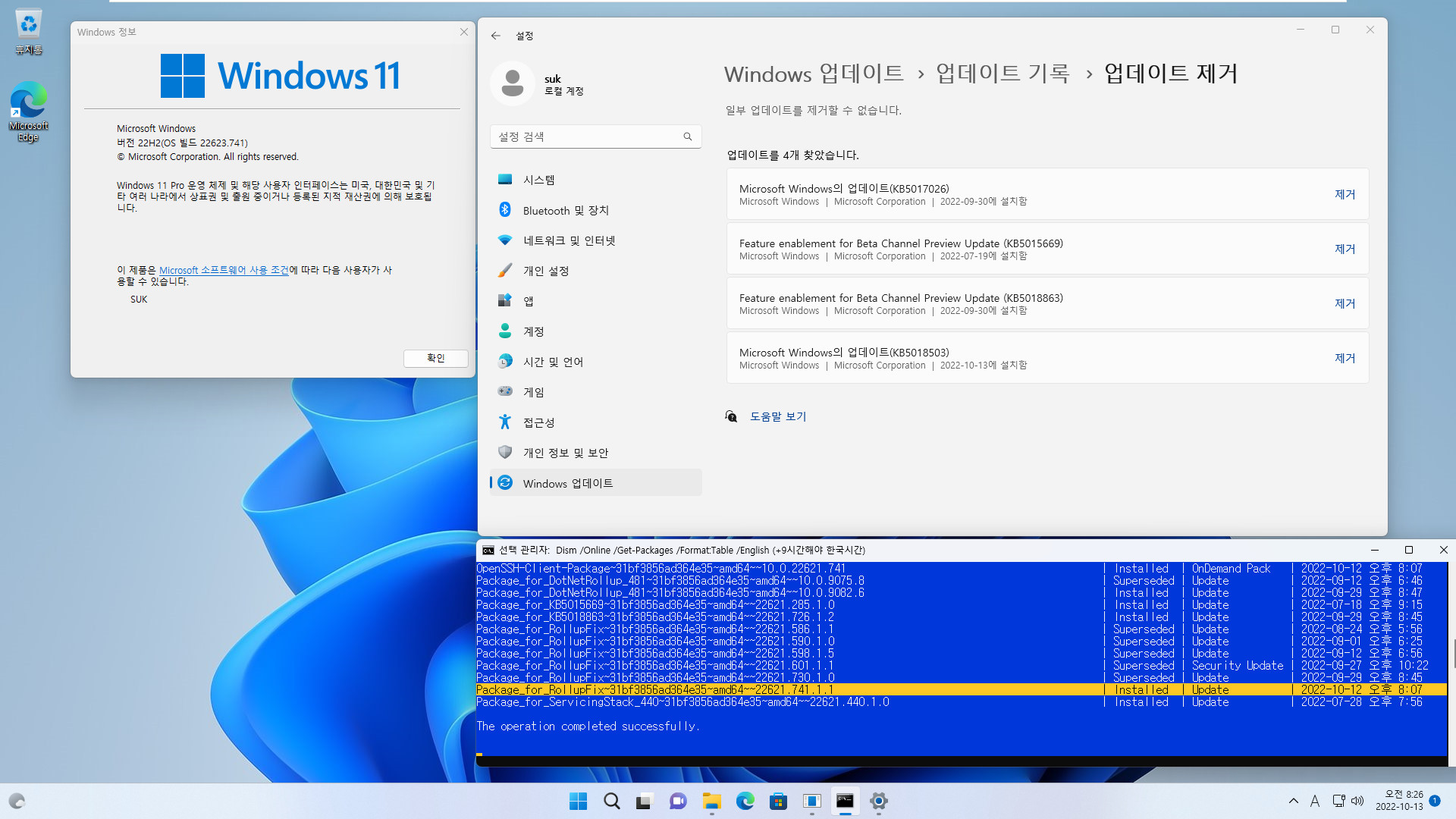
Task: Open Task View on taskbar
Action: click(645, 801)
